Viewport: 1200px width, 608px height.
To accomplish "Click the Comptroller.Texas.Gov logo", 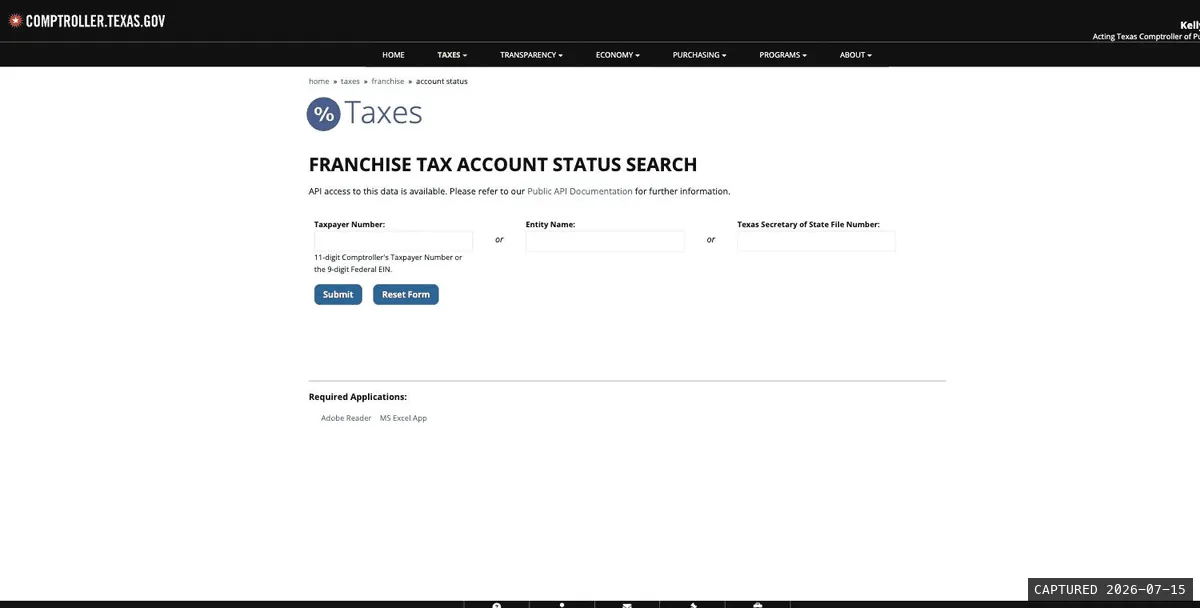I will [87, 20].
